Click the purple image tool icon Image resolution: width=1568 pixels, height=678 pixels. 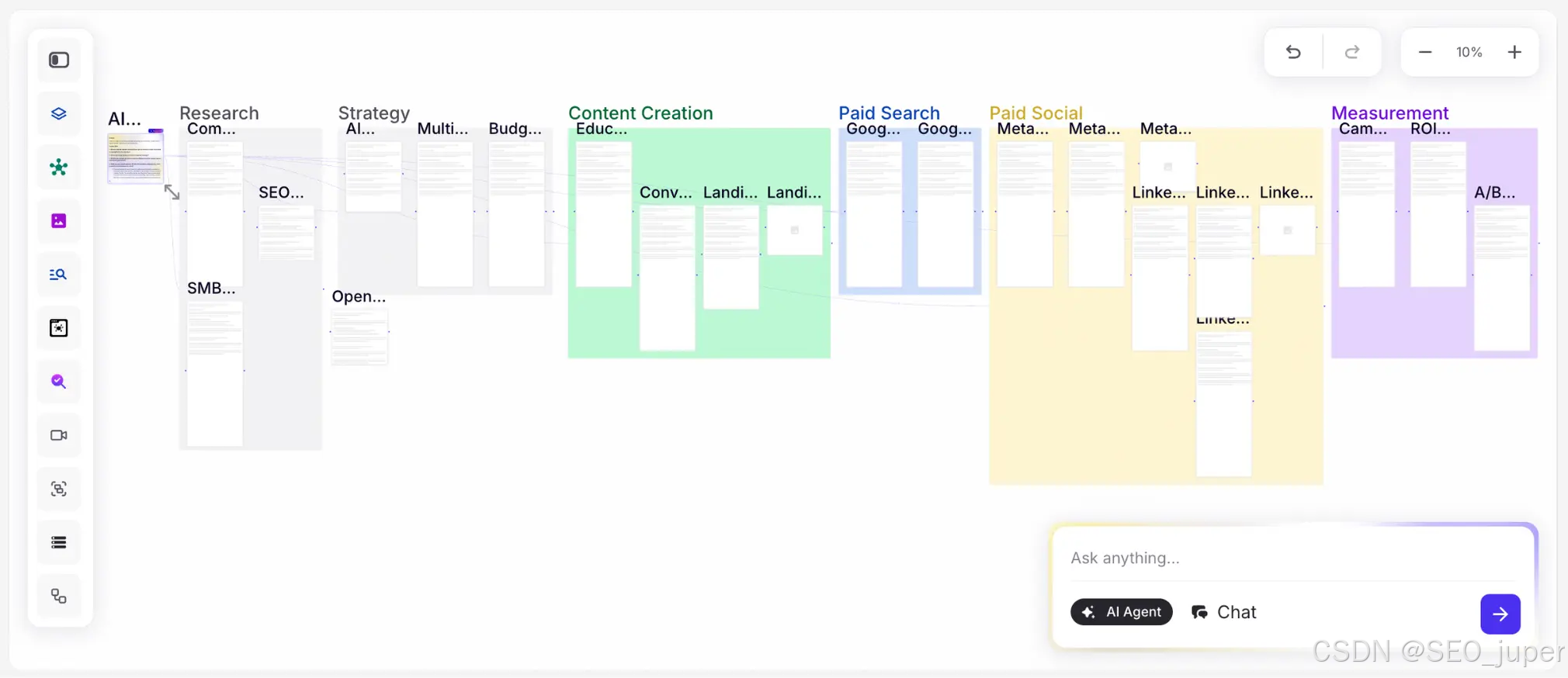tap(59, 221)
